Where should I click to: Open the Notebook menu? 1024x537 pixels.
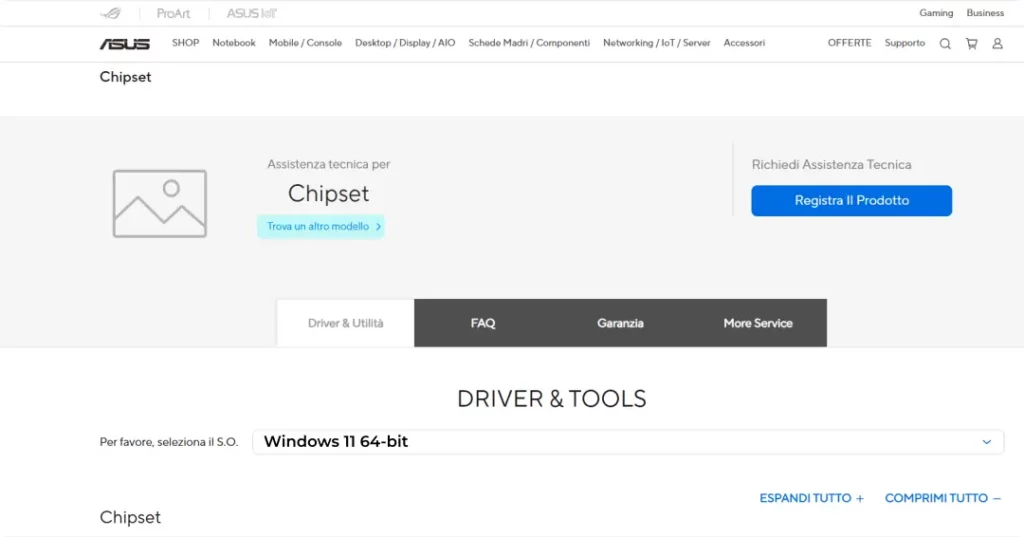[x=234, y=43]
